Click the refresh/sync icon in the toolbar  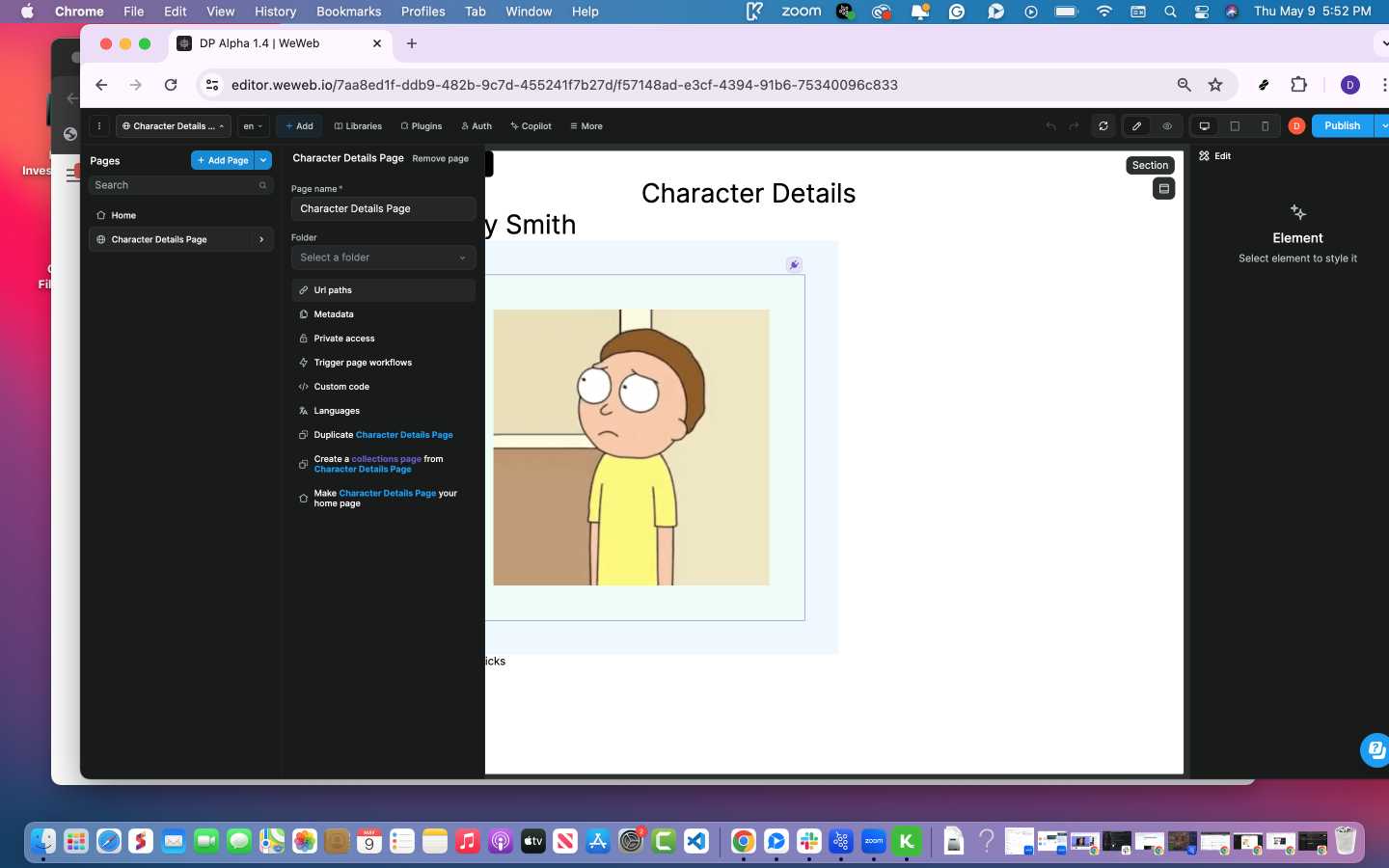coord(1103,126)
